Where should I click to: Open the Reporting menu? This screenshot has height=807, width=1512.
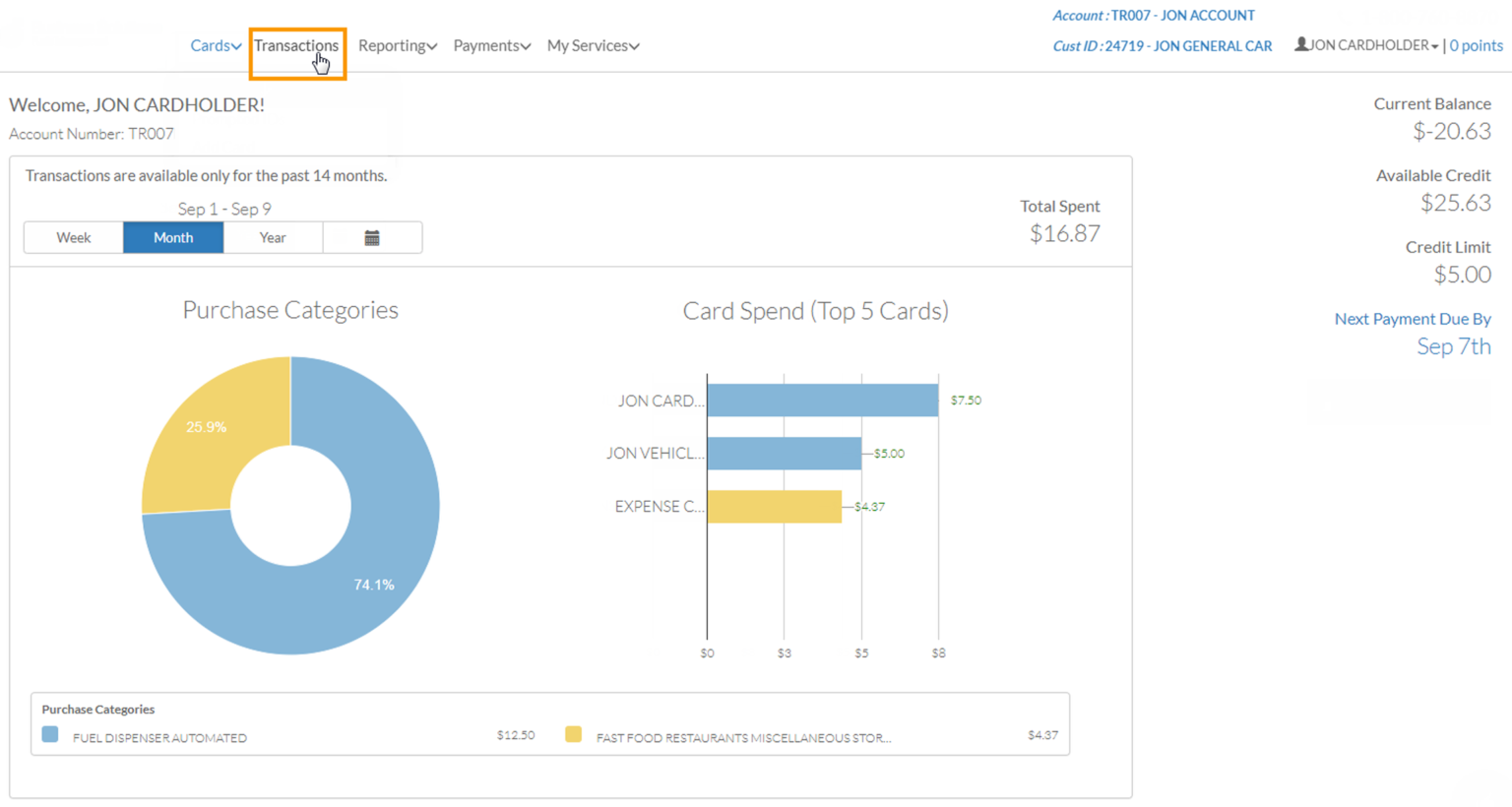[397, 45]
